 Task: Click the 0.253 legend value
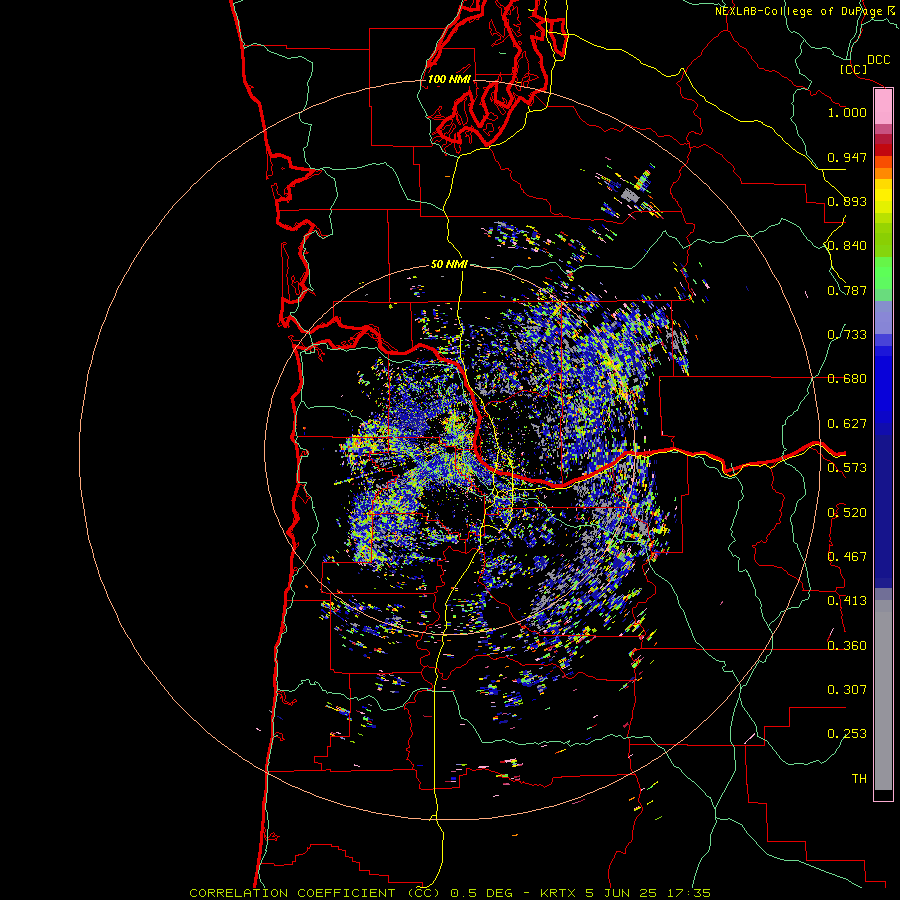pyautogui.click(x=847, y=734)
